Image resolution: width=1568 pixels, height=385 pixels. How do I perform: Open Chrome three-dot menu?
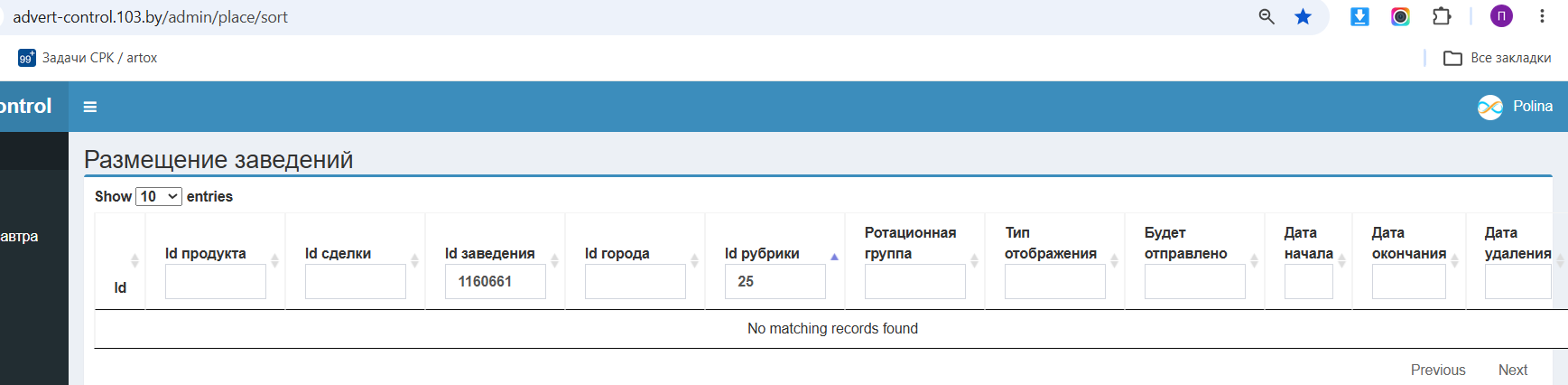coord(1543,16)
